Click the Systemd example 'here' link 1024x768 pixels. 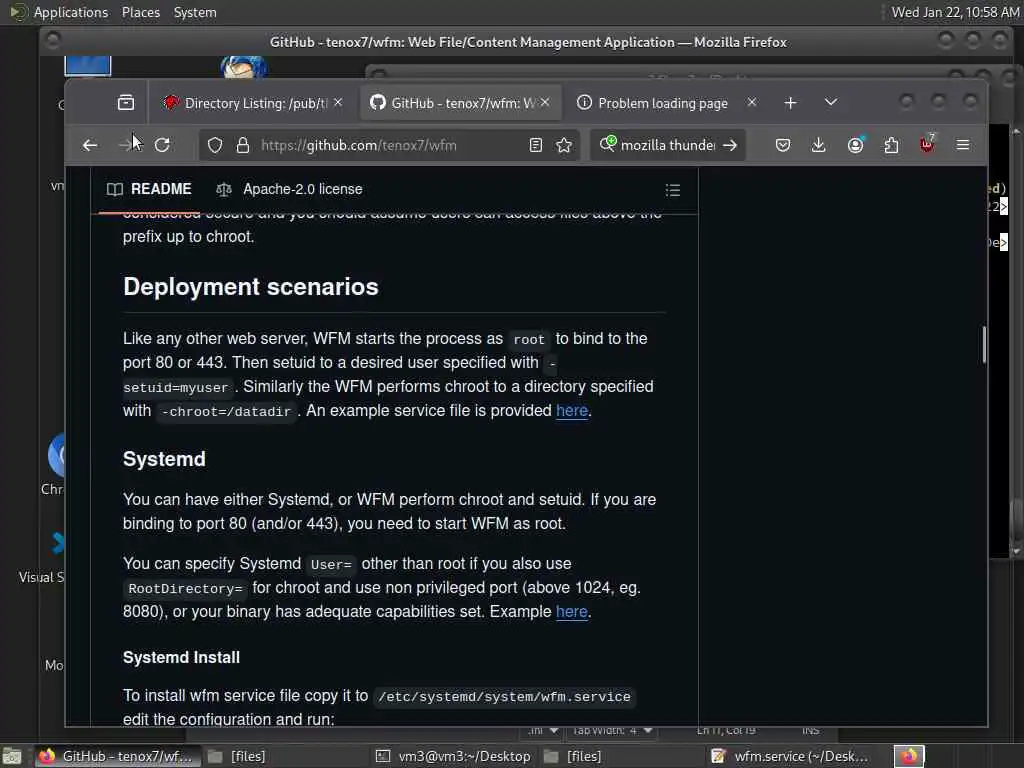click(x=571, y=612)
